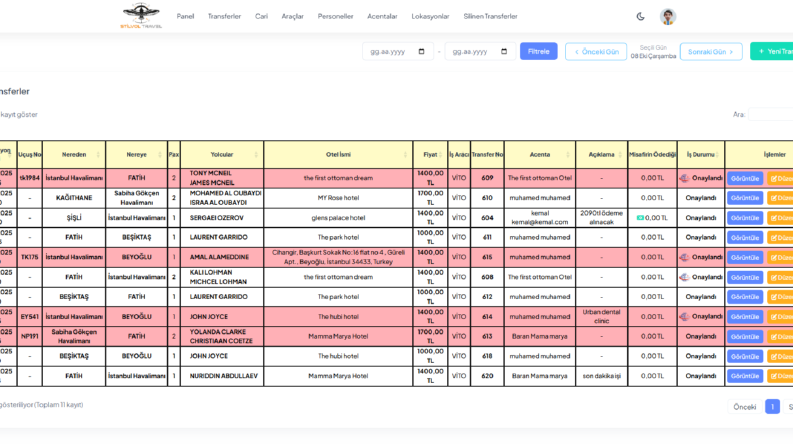The image size is (793, 446).
Task: Click the Ara search field
Action: pyautogui.click(x=771, y=114)
